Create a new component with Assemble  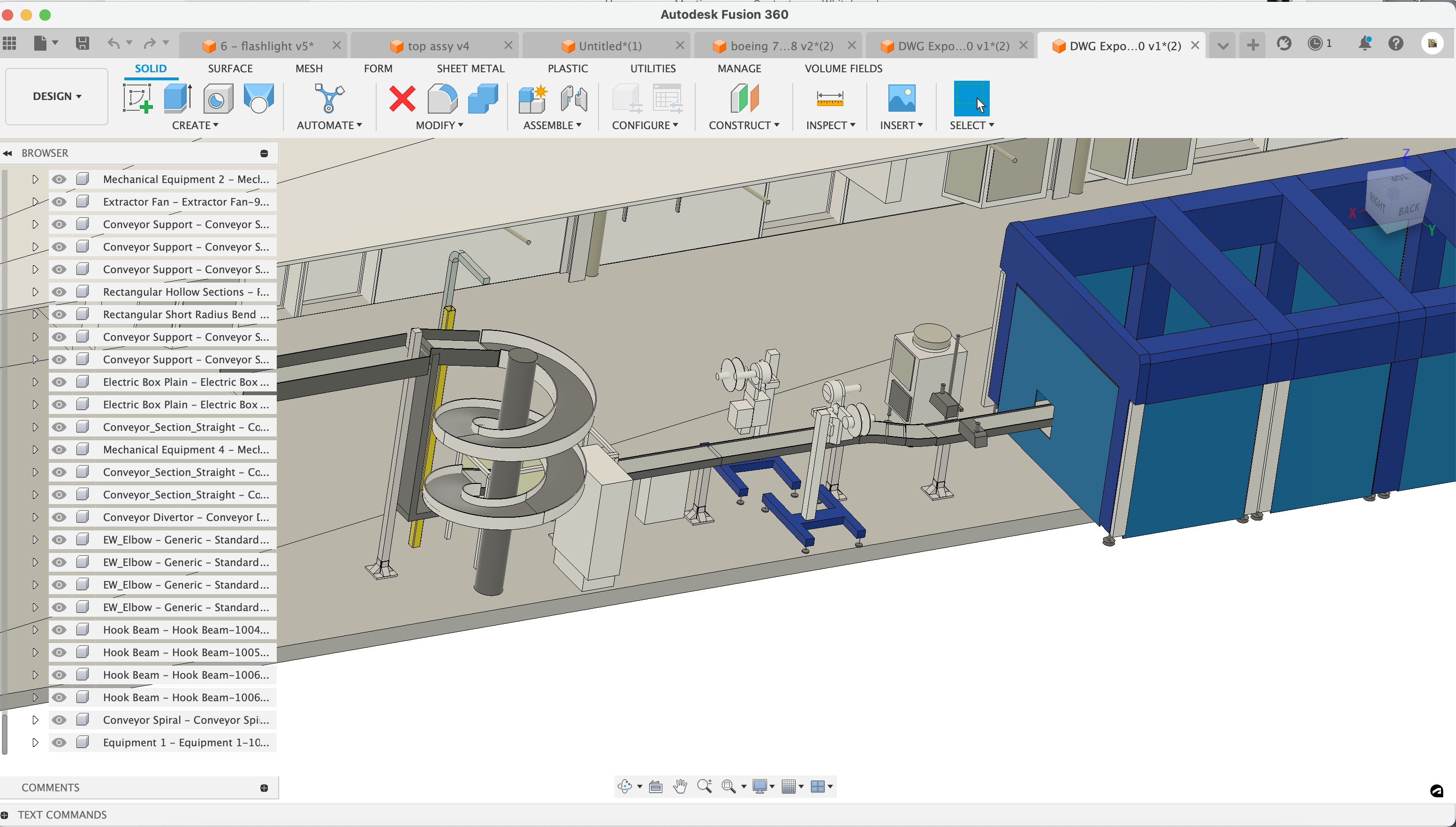tap(532, 100)
